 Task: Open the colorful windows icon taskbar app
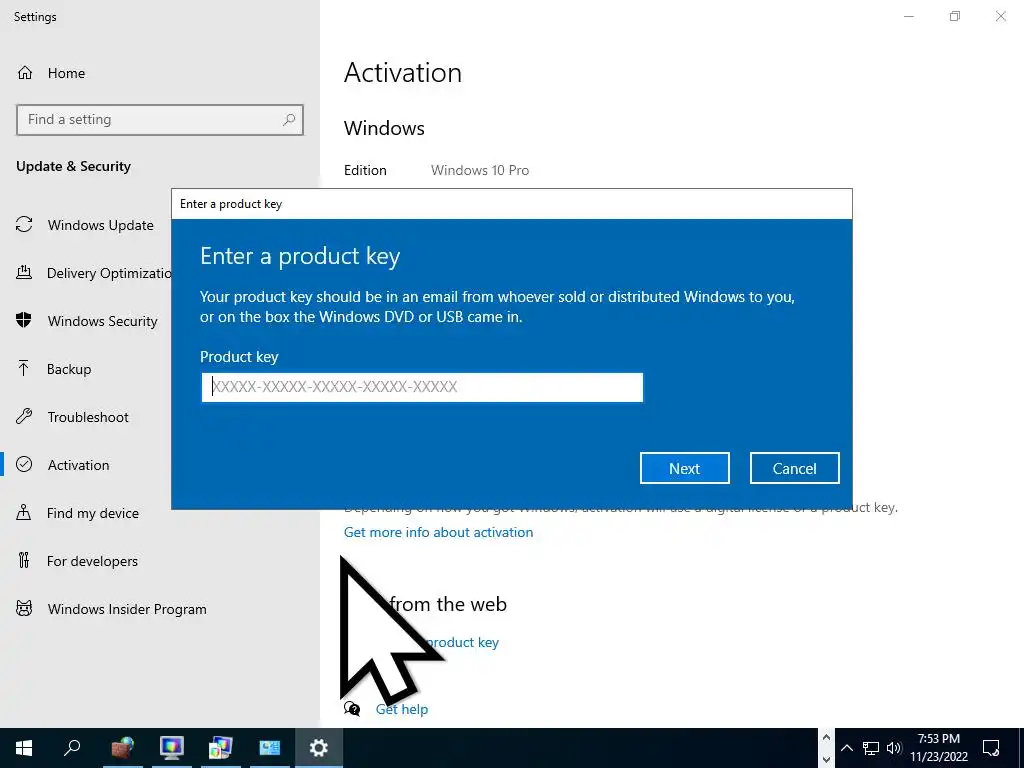pos(220,748)
